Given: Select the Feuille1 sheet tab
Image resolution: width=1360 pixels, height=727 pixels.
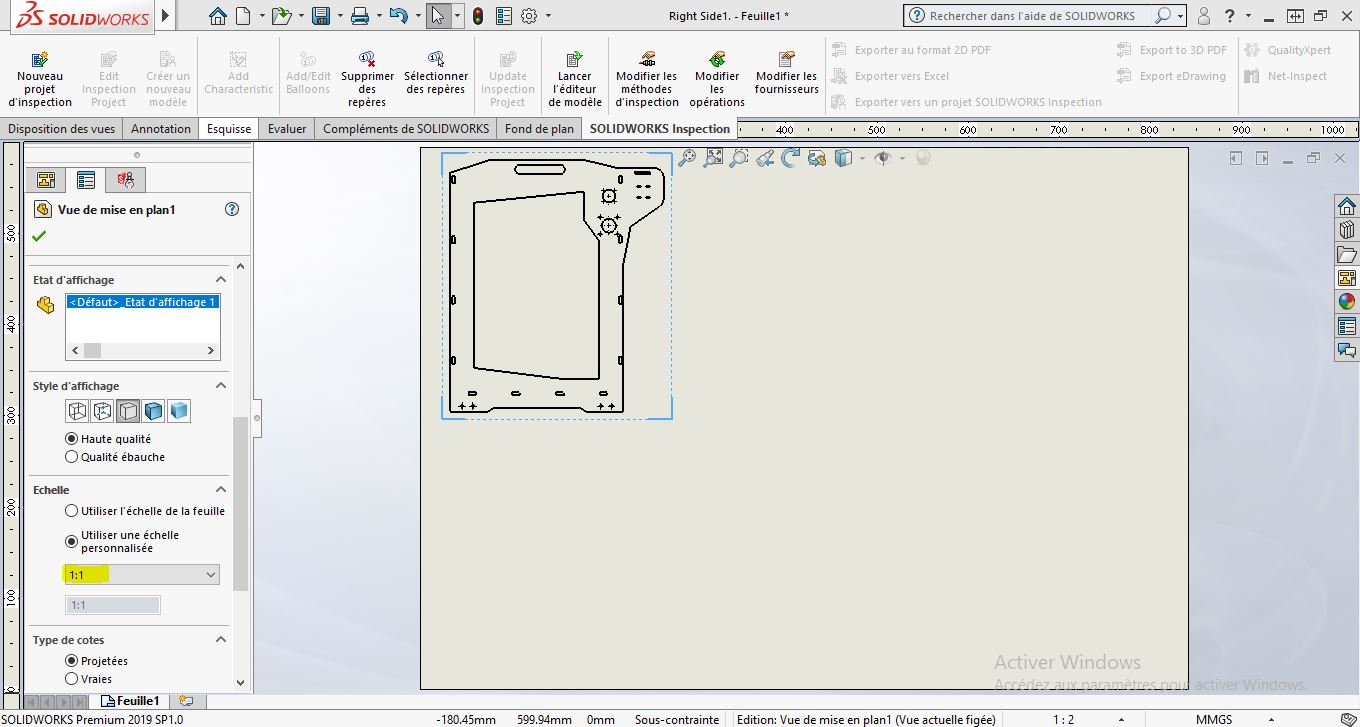Looking at the screenshot, I should coord(131,701).
